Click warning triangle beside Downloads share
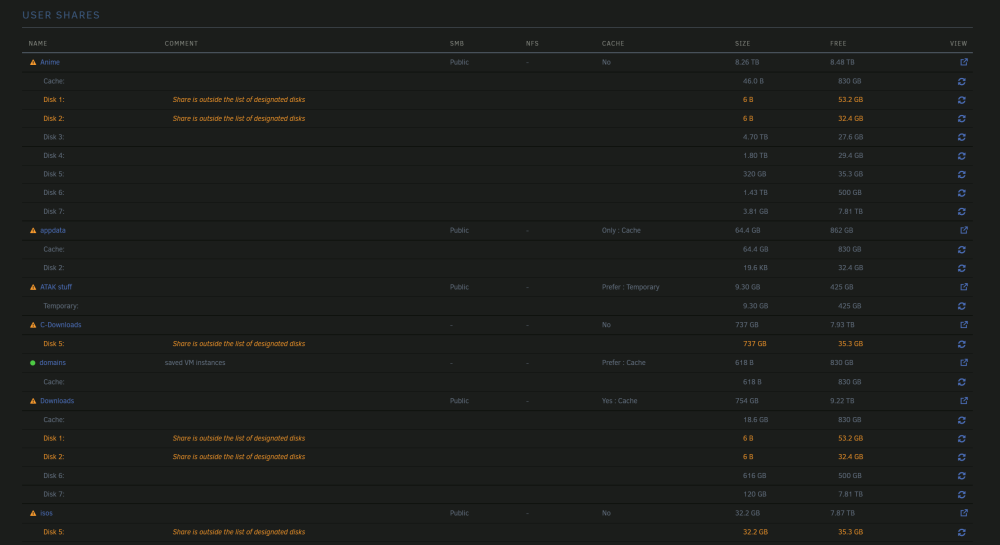Image resolution: width=1000 pixels, height=545 pixels. click(33, 401)
